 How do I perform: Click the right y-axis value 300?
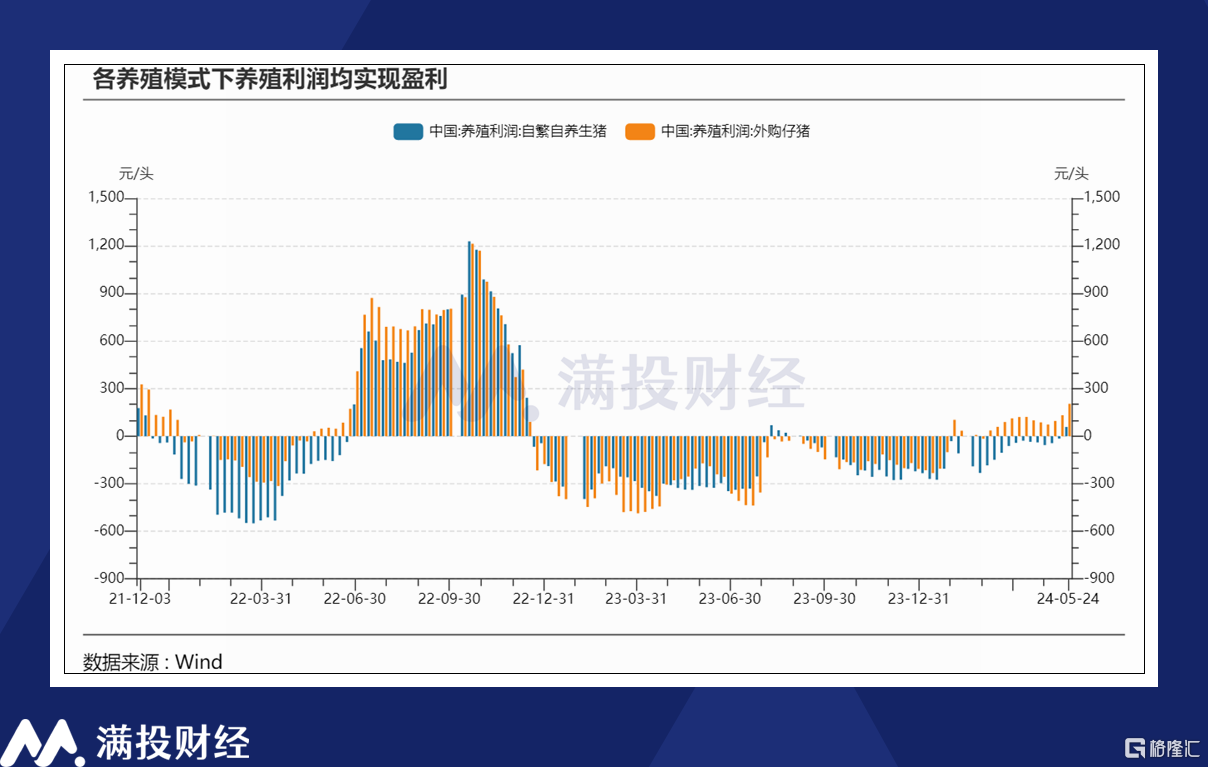pos(1096,388)
